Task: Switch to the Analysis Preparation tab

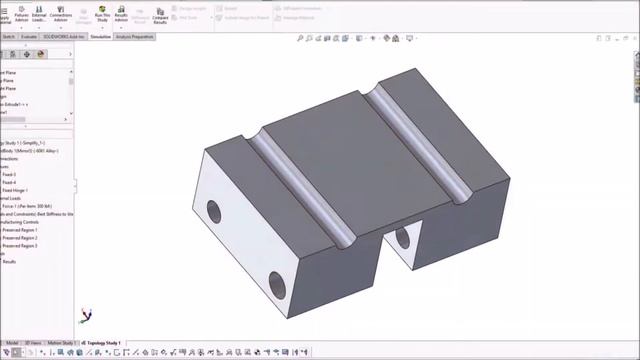Action: pos(134,37)
